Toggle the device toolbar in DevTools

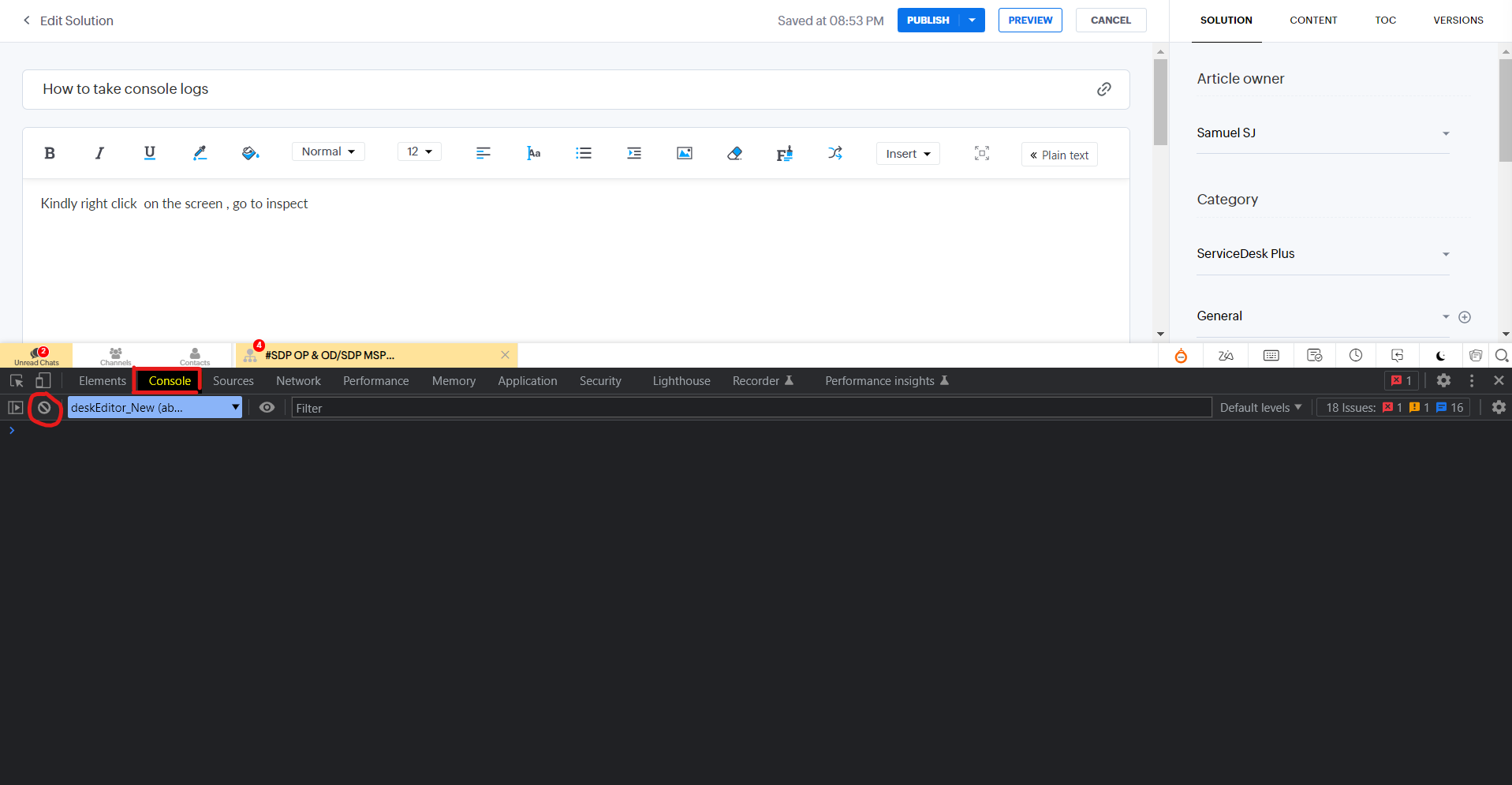click(x=43, y=381)
